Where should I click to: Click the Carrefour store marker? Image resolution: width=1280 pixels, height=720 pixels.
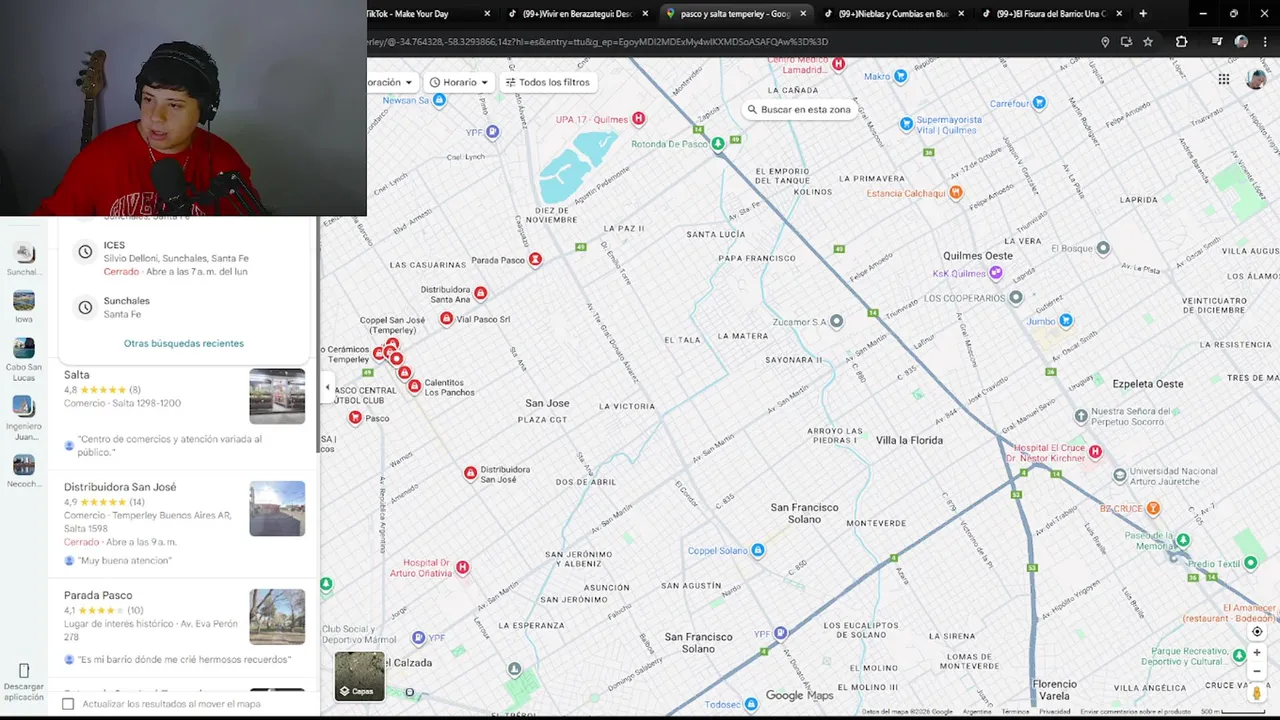pos(1039,103)
